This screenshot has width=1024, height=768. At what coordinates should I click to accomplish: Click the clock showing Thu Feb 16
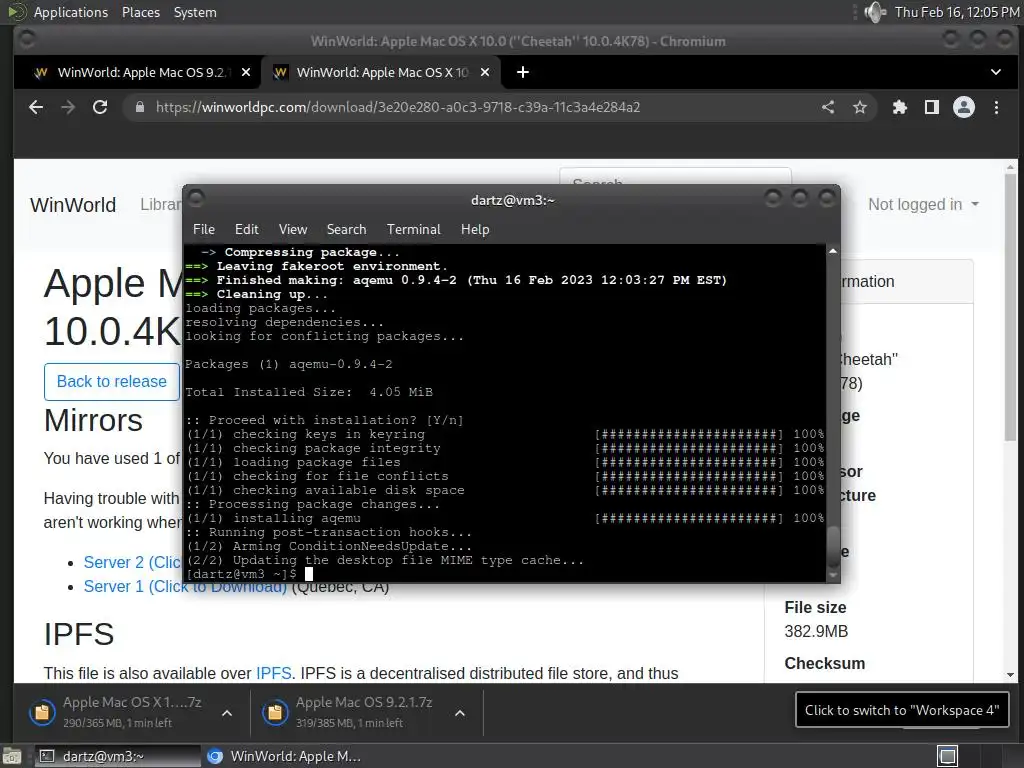click(957, 12)
